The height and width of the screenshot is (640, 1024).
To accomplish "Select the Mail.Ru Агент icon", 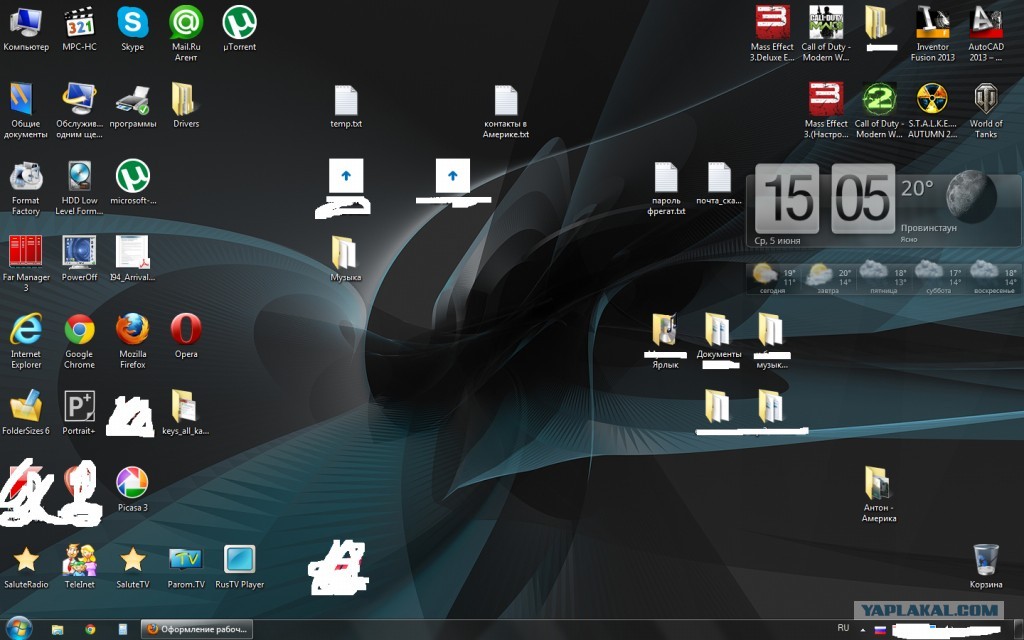I will pos(186,24).
